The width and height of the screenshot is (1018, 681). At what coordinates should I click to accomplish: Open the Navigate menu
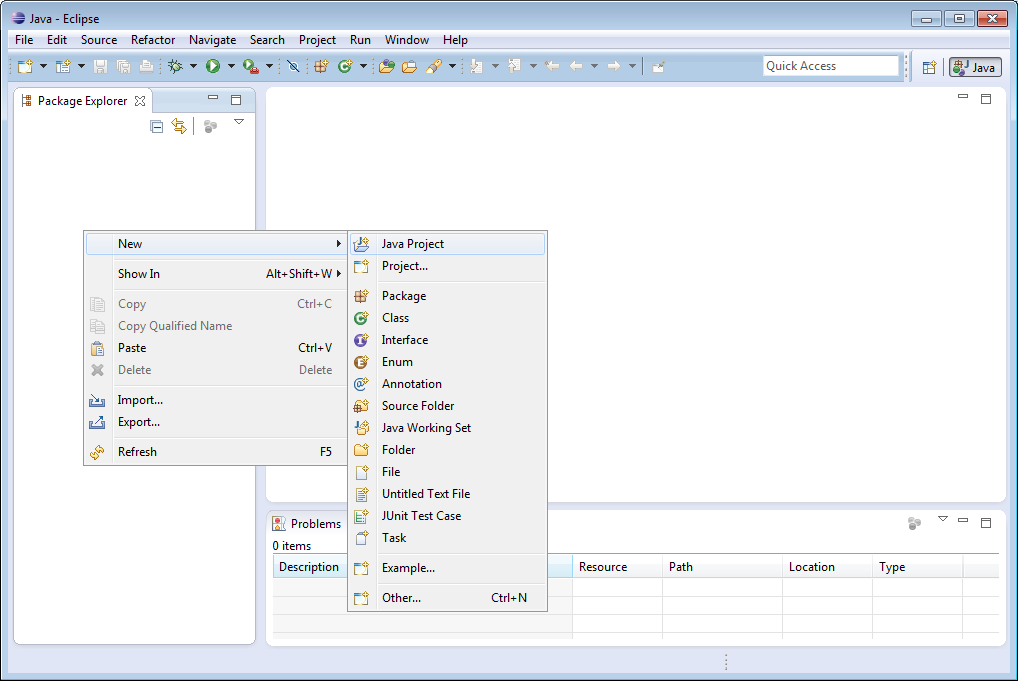tap(212, 40)
